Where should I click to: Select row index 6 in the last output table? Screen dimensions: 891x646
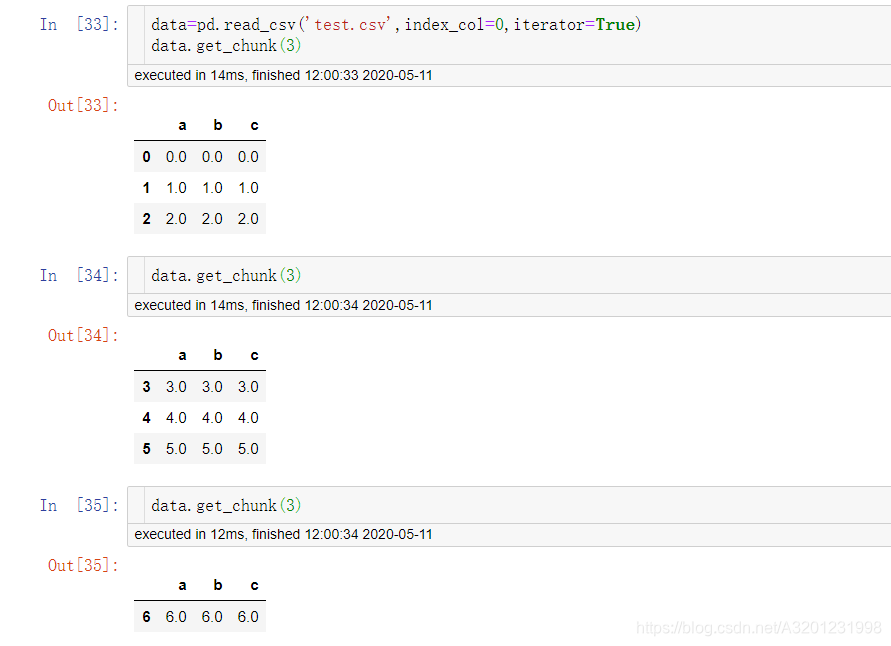[x=146, y=616]
